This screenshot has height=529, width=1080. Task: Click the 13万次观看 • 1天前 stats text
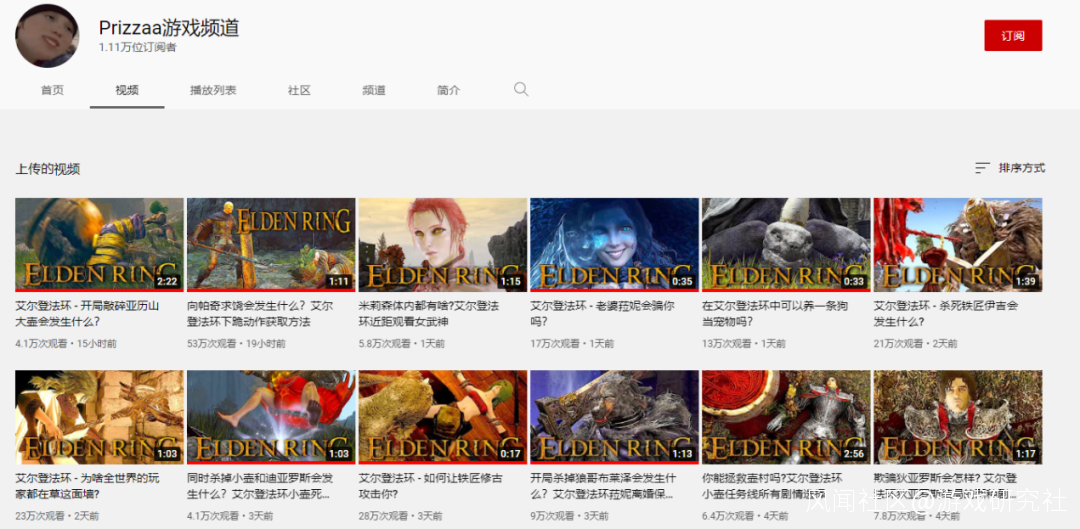744,343
